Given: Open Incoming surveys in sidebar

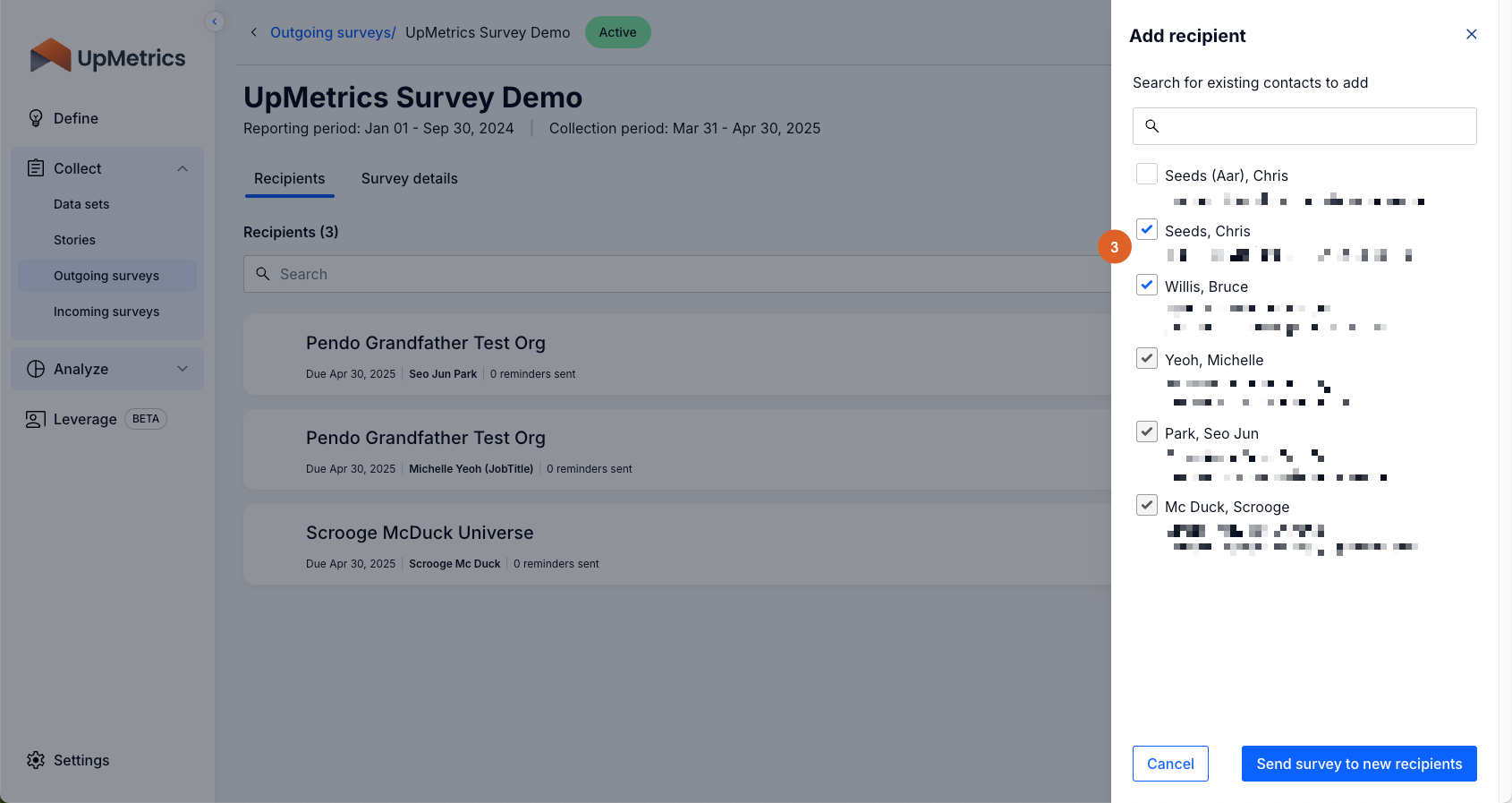Looking at the screenshot, I should (106, 312).
